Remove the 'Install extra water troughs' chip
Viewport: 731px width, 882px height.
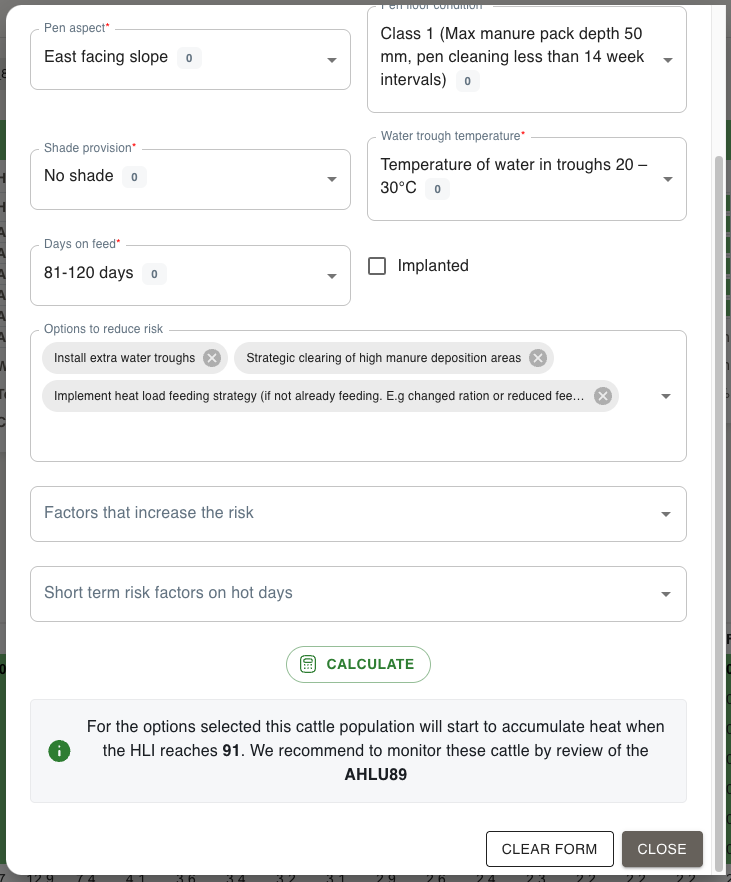tap(212, 358)
